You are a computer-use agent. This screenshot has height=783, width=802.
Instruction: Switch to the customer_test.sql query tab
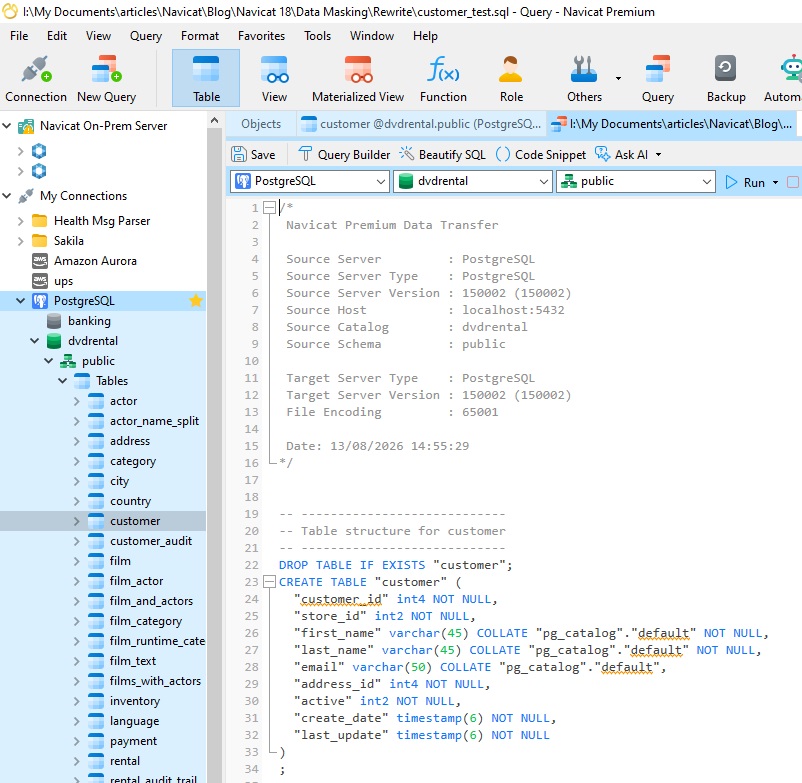(x=672, y=124)
